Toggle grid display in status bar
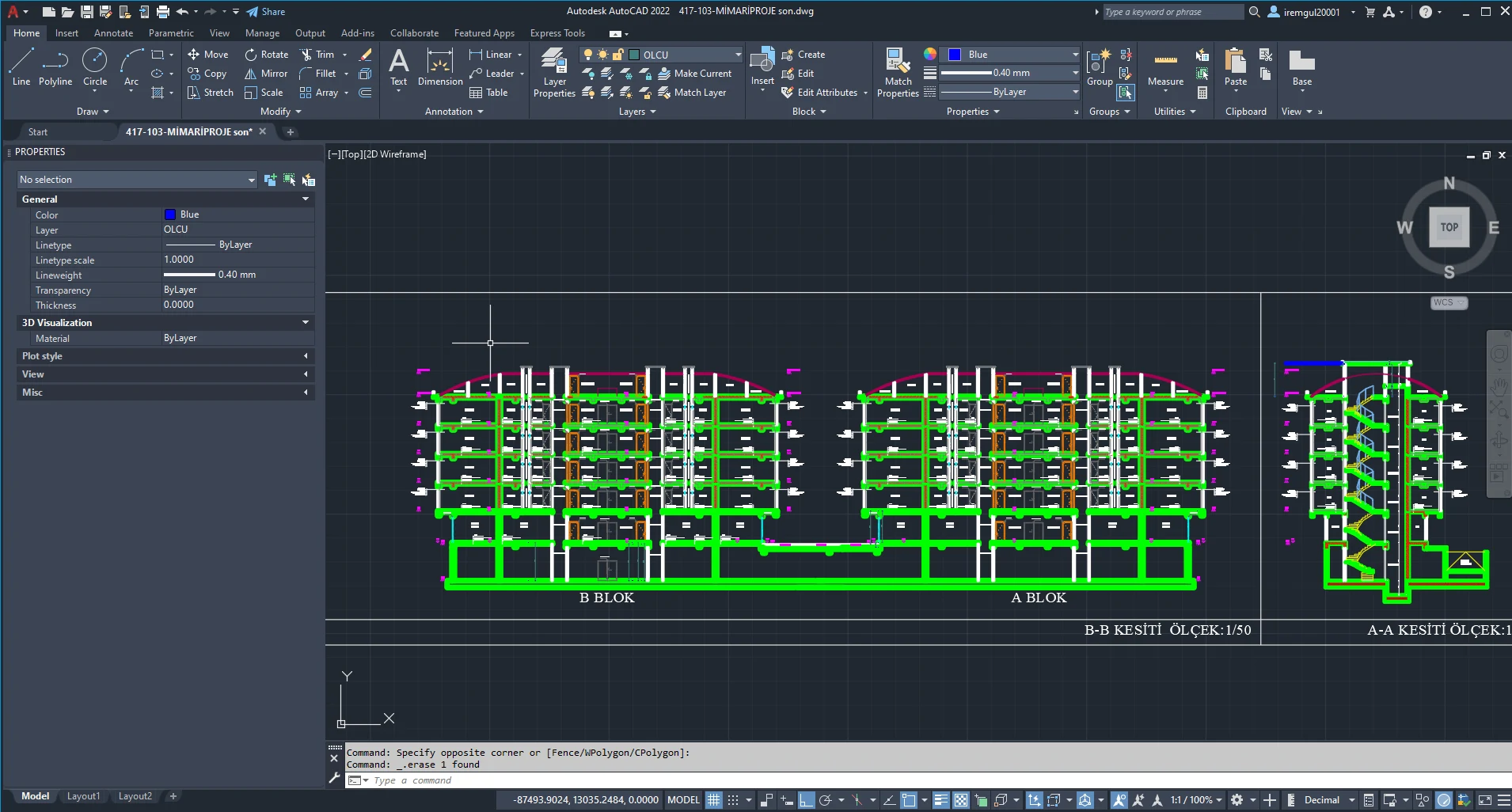Screen dimensions: 1512x812 coord(714,800)
